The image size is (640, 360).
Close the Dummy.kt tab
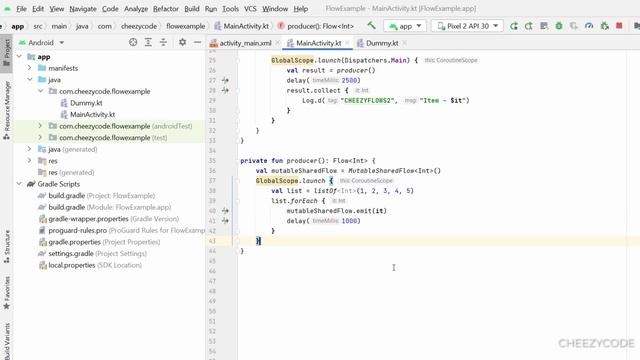(x=404, y=43)
